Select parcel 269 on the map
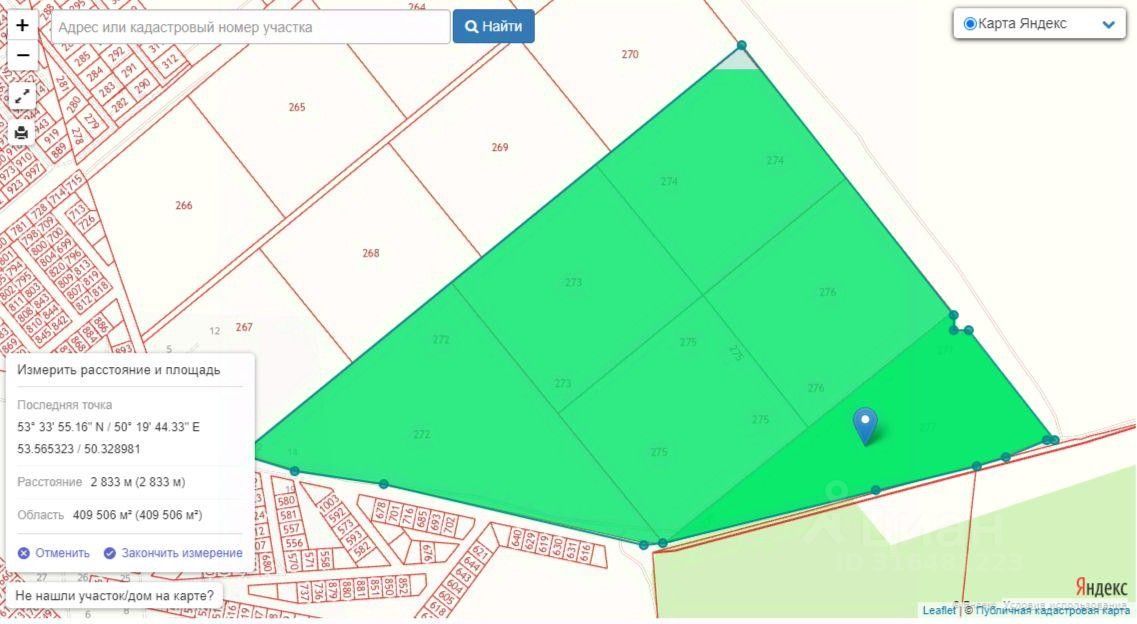 point(500,147)
